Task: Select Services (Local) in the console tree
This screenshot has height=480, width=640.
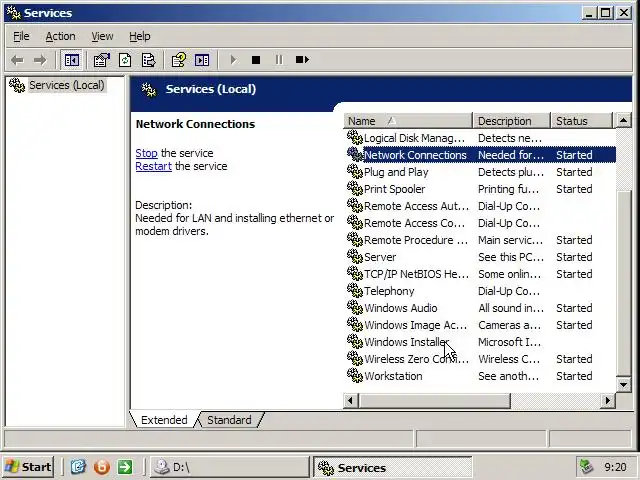Action: coord(67,85)
